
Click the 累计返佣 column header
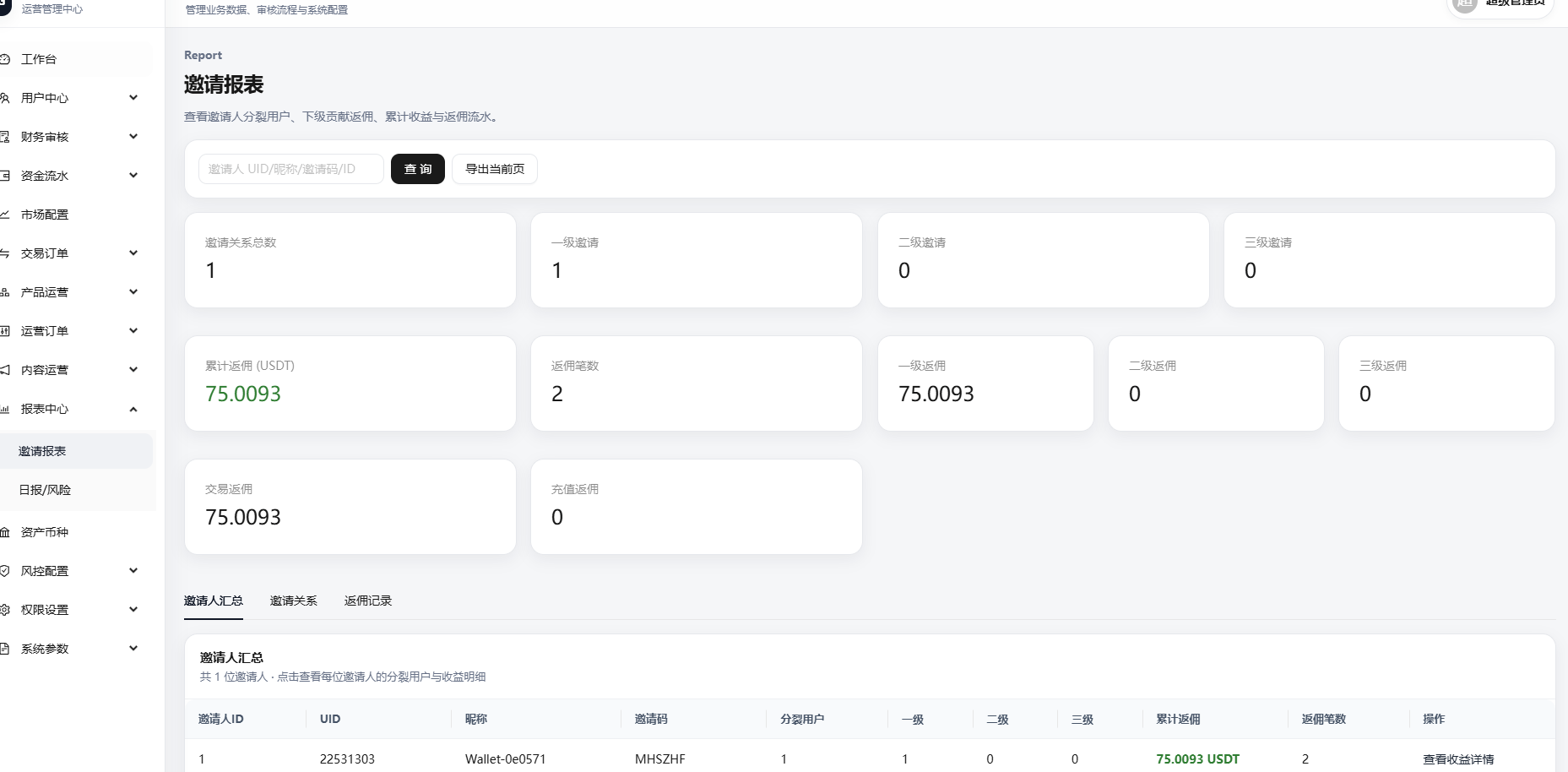pyautogui.click(x=1178, y=719)
